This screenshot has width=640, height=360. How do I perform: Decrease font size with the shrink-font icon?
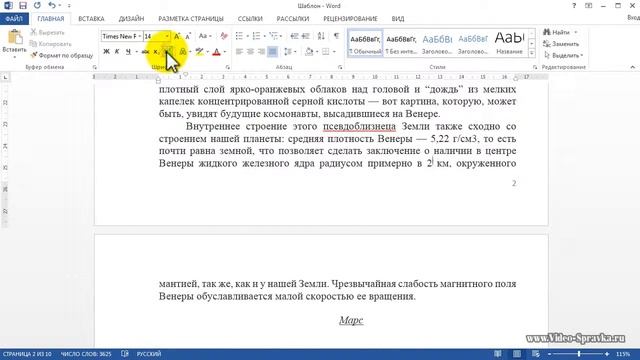pyautogui.click(x=188, y=36)
